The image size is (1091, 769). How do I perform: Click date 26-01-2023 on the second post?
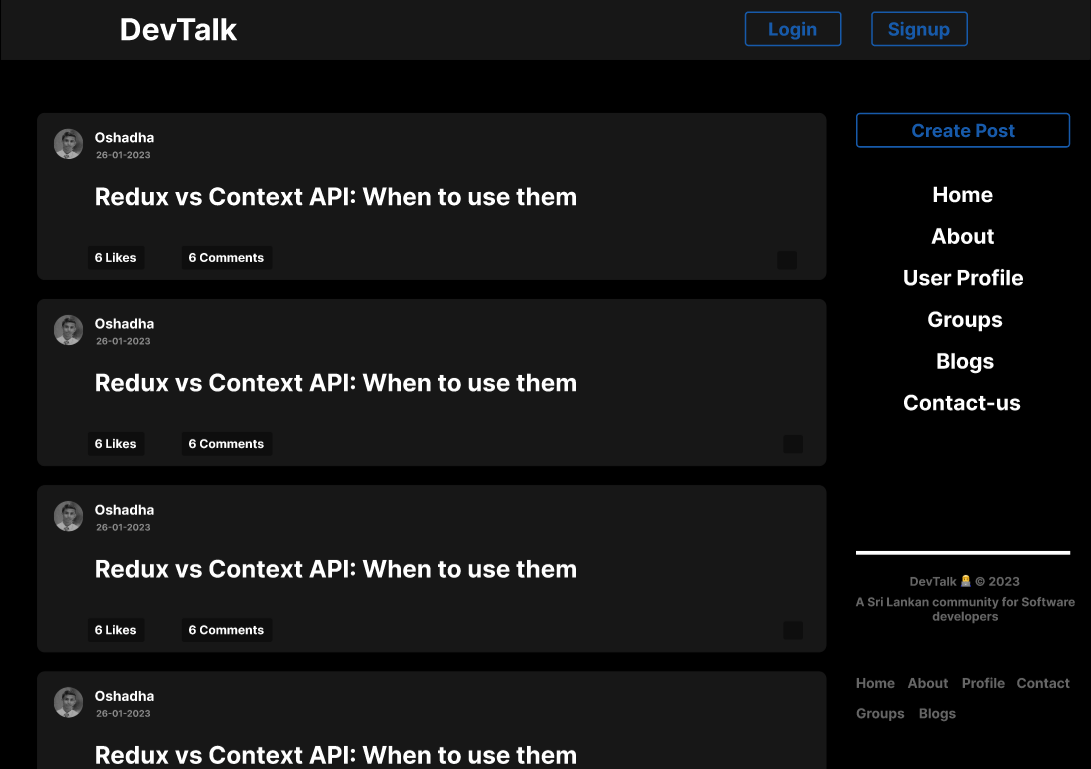pyautogui.click(x=123, y=342)
